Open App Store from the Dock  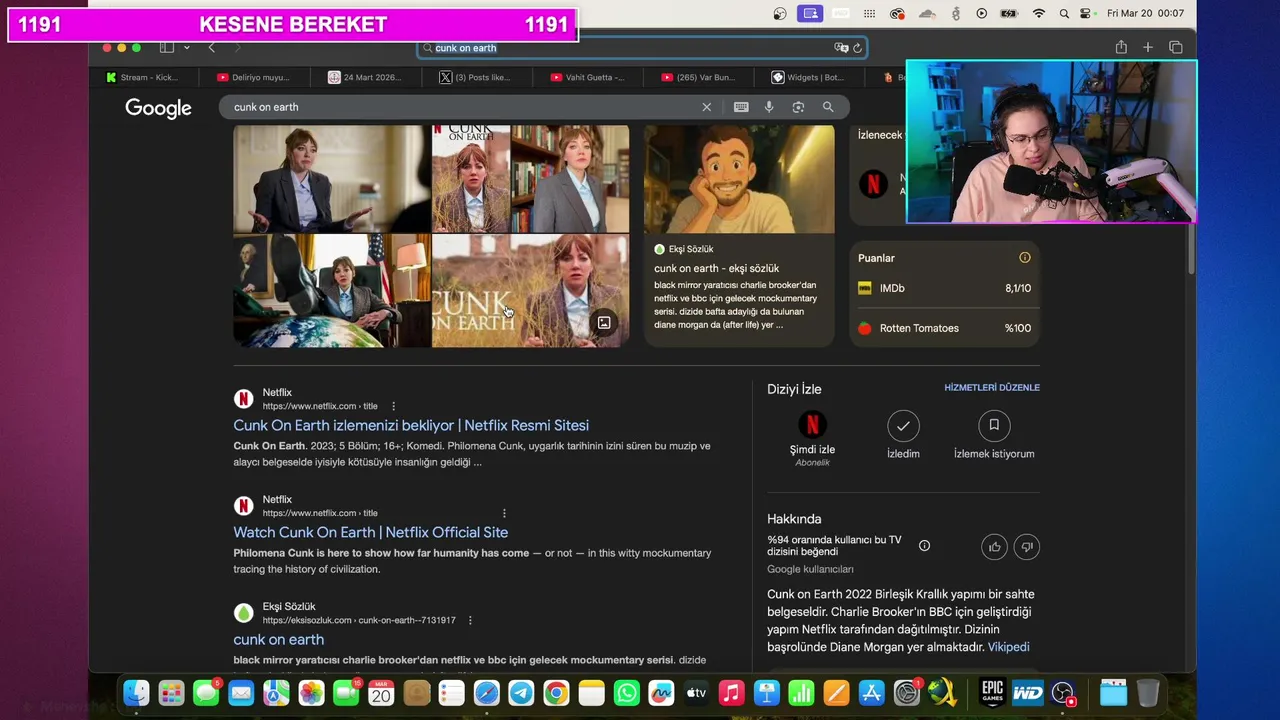pyautogui.click(x=871, y=692)
